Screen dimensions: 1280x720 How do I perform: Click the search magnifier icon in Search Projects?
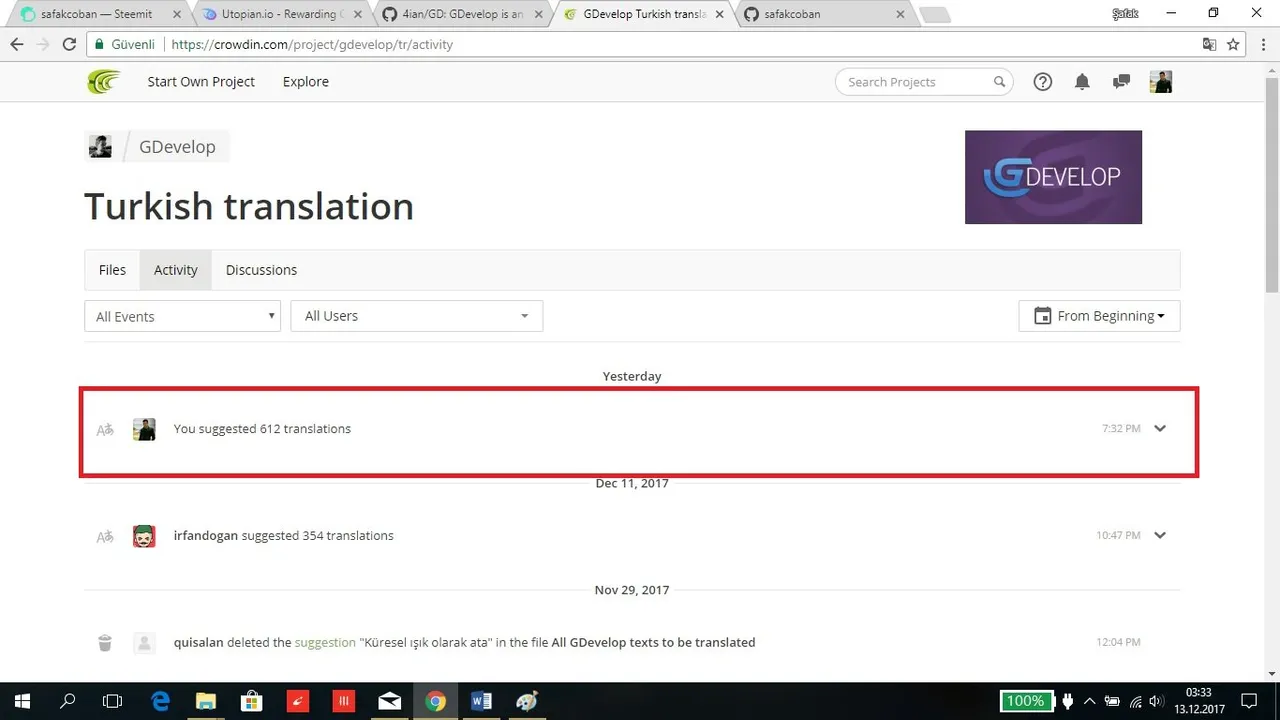pyautogui.click(x=999, y=82)
